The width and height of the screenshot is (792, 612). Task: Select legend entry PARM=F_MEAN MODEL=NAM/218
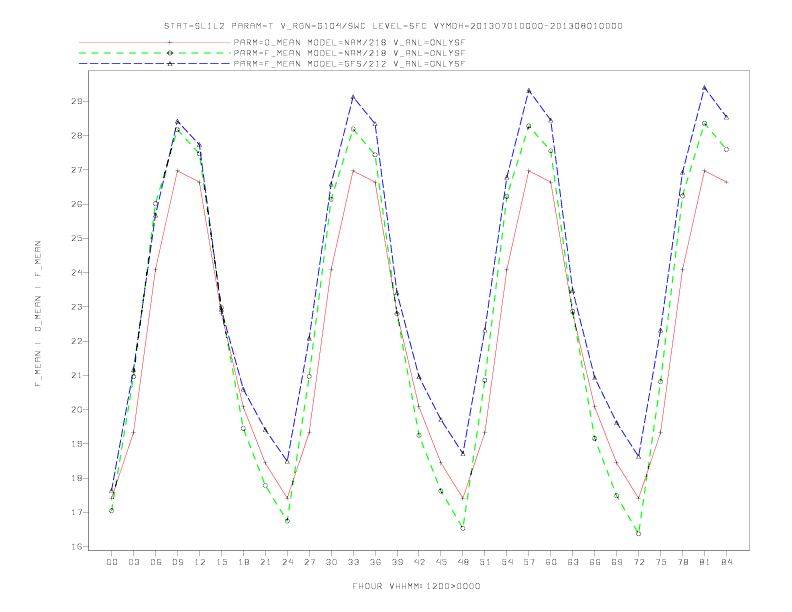(349, 53)
